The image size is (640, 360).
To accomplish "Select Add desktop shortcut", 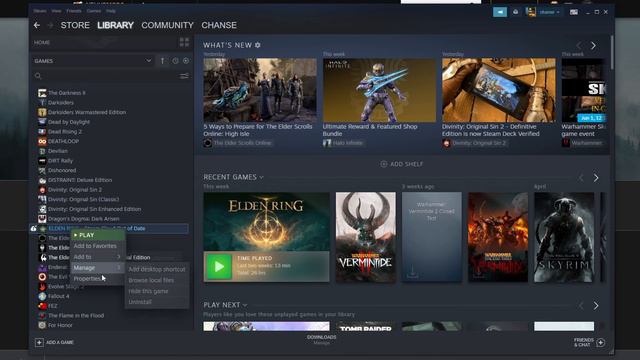I will click(157, 269).
